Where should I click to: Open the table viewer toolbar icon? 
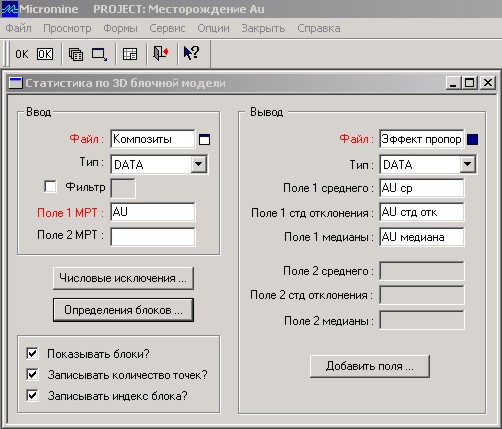click(130, 54)
